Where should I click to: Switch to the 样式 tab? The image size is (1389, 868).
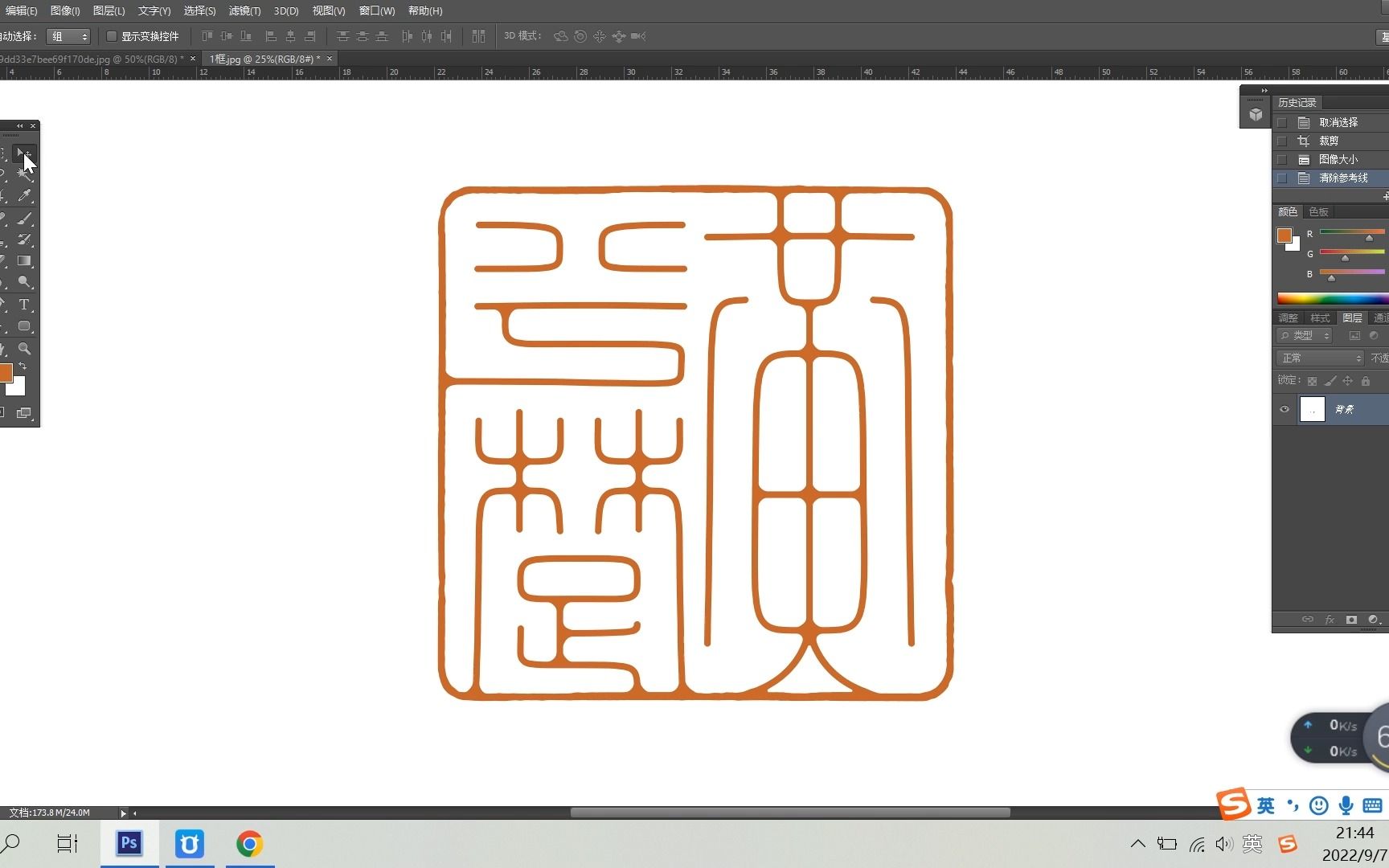coord(1320,317)
